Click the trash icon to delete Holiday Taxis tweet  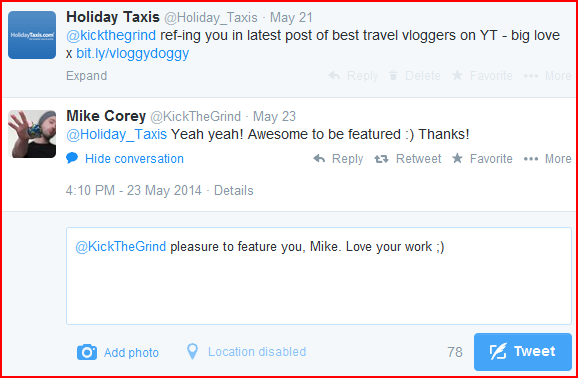[x=393, y=76]
